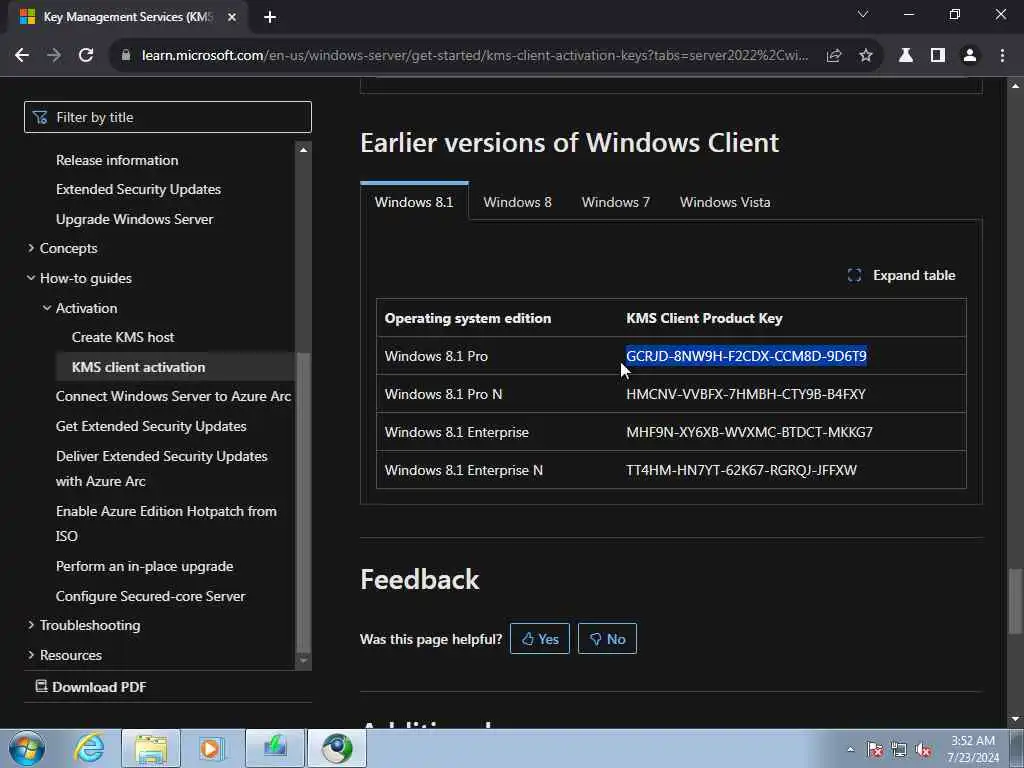Image resolution: width=1024 pixels, height=768 pixels.
Task: Open the browser profile icon
Action: click(x=970, y=56)
